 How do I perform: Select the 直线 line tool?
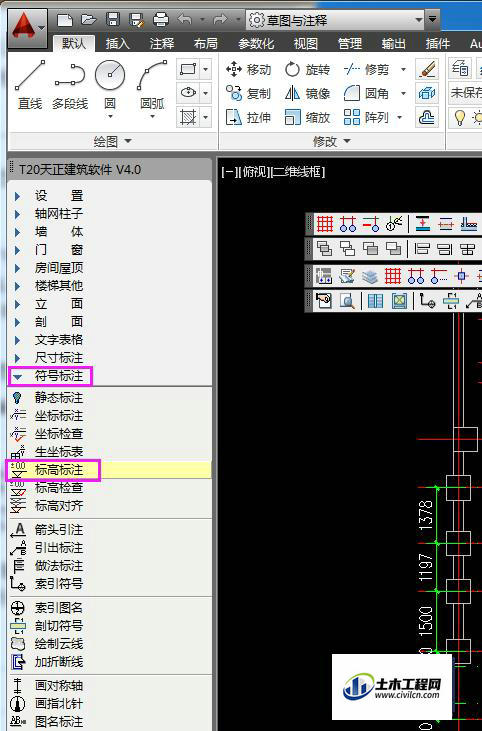pyautogui.click(x=30, y=85)
